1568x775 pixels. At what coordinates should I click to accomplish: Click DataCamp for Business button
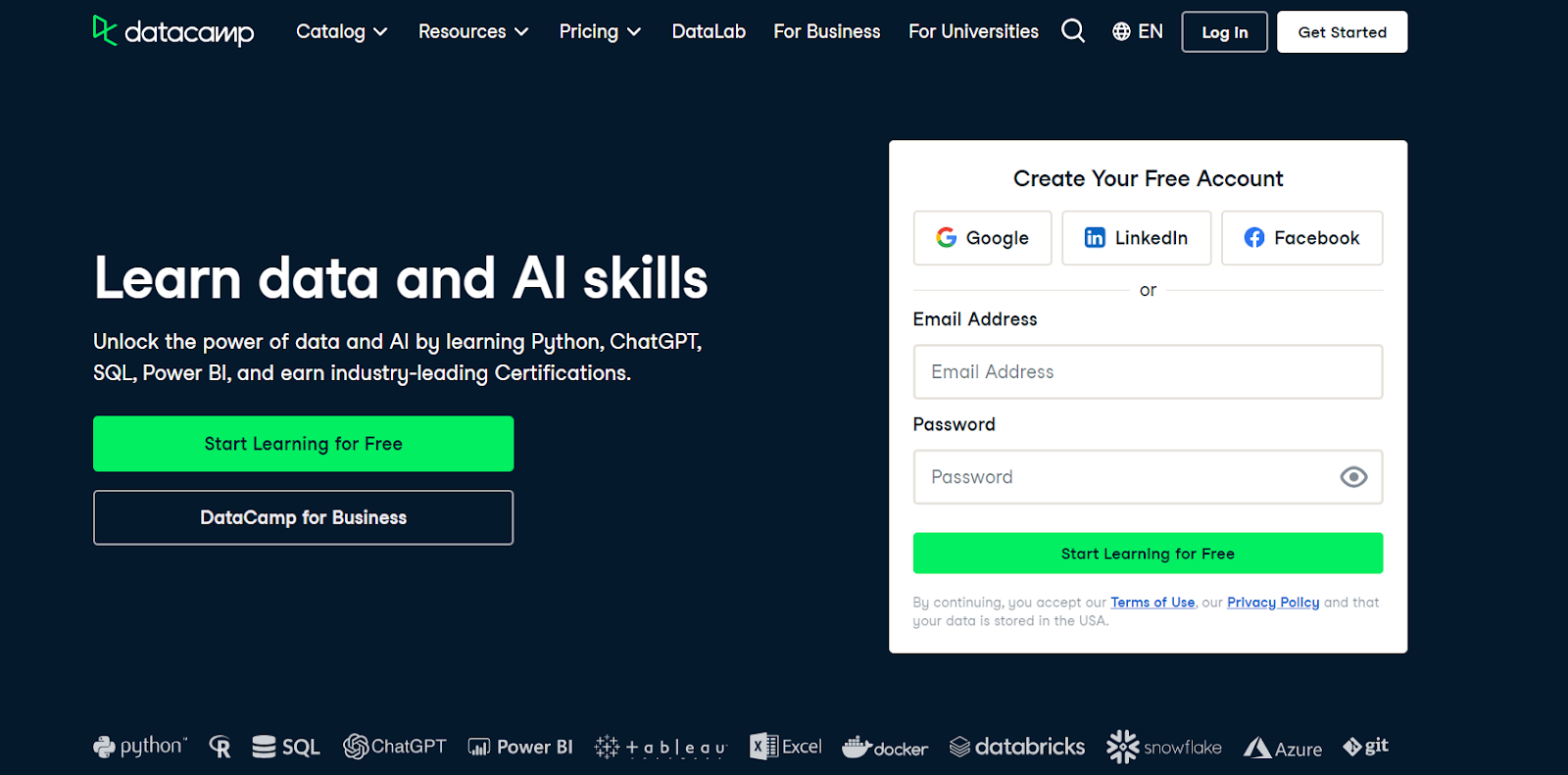click(303, 517)
